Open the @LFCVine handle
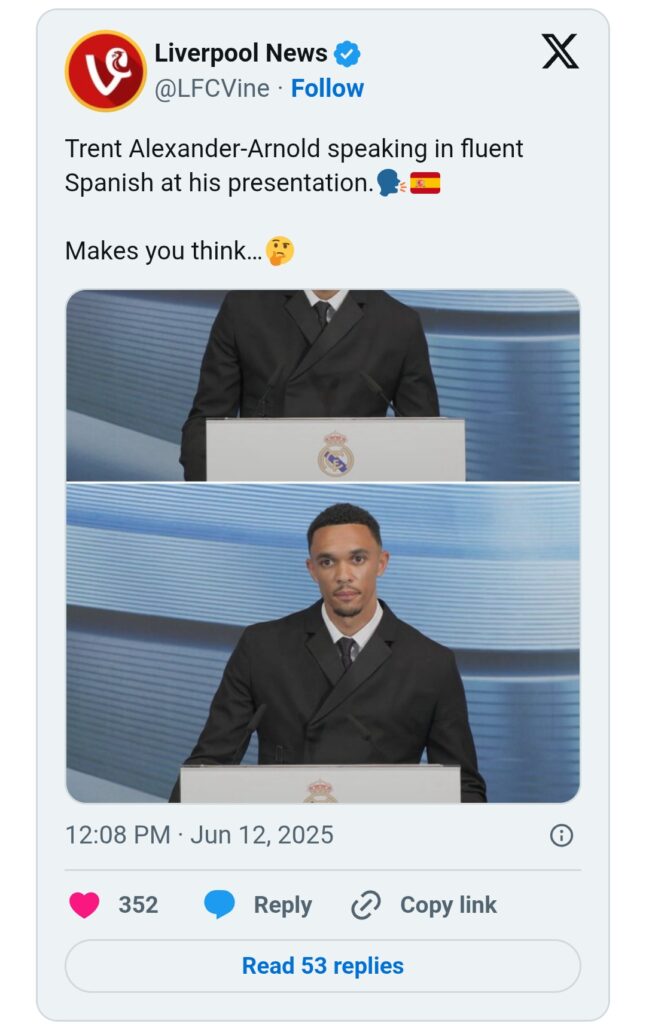Screen dimensions: 646x1024 pyautogui.click(x=212, y=89)
